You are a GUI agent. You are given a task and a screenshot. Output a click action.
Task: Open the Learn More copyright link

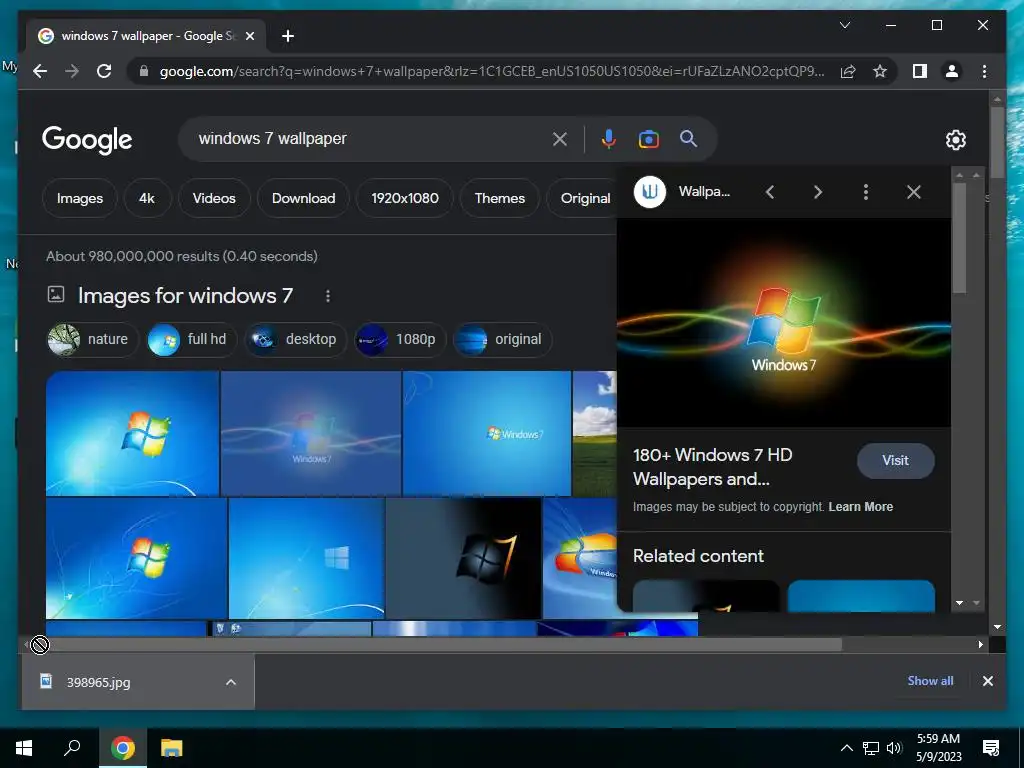point(861,507)
